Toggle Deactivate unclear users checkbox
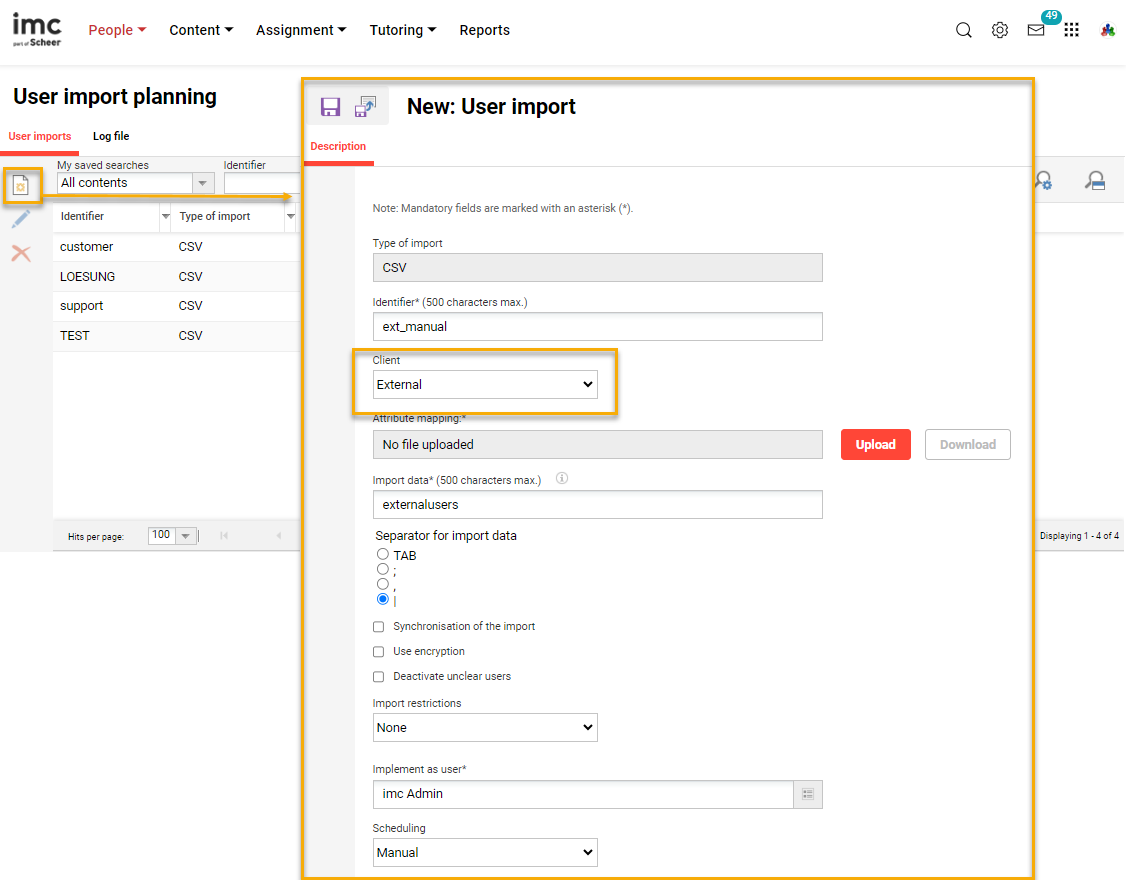1126x880 pixels. (x=379, y=677)
